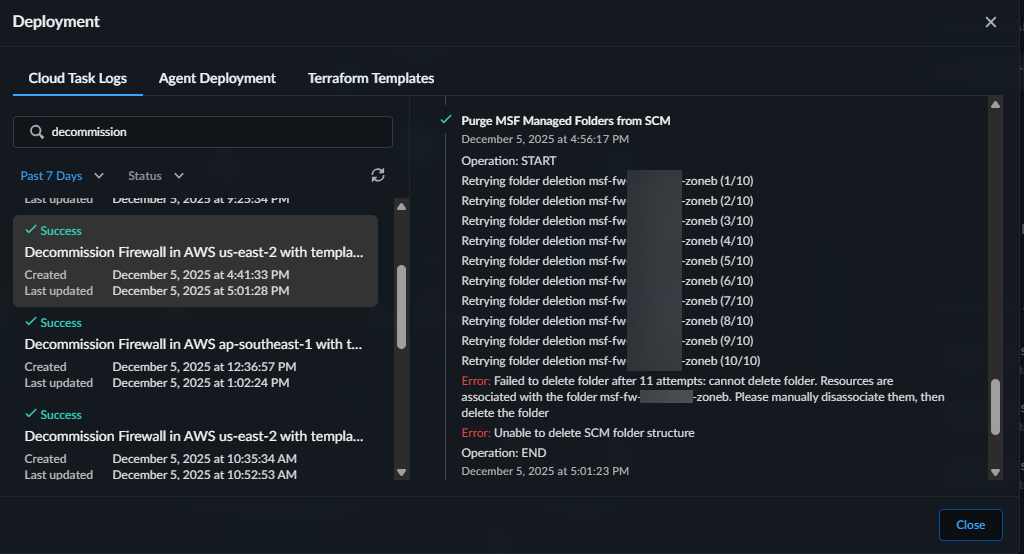Click task list scrollbar down arrow
The height and width of the screenshot is (554, 1024).
click(x=402, y=472)
